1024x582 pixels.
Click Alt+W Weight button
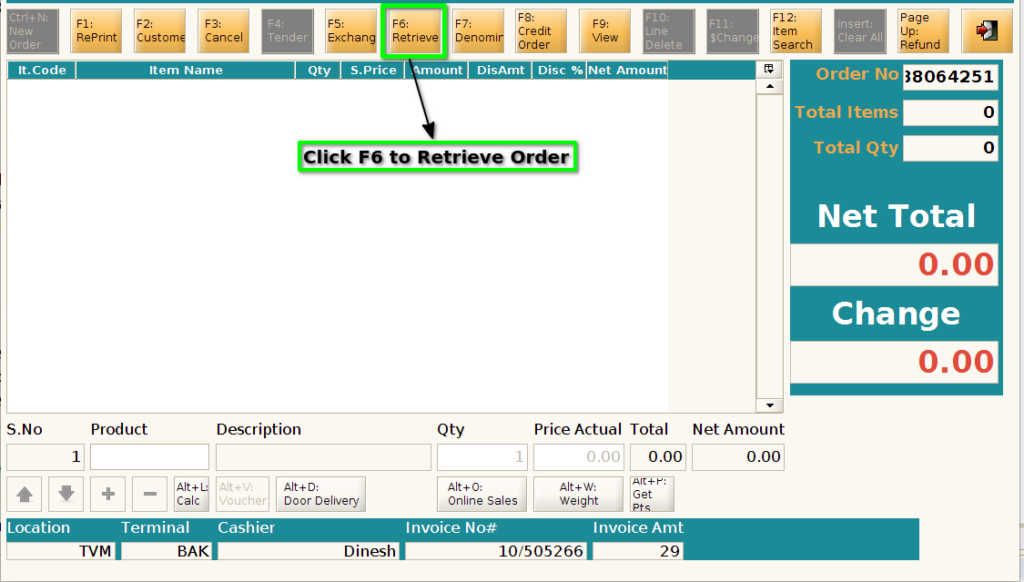(579, 494)
